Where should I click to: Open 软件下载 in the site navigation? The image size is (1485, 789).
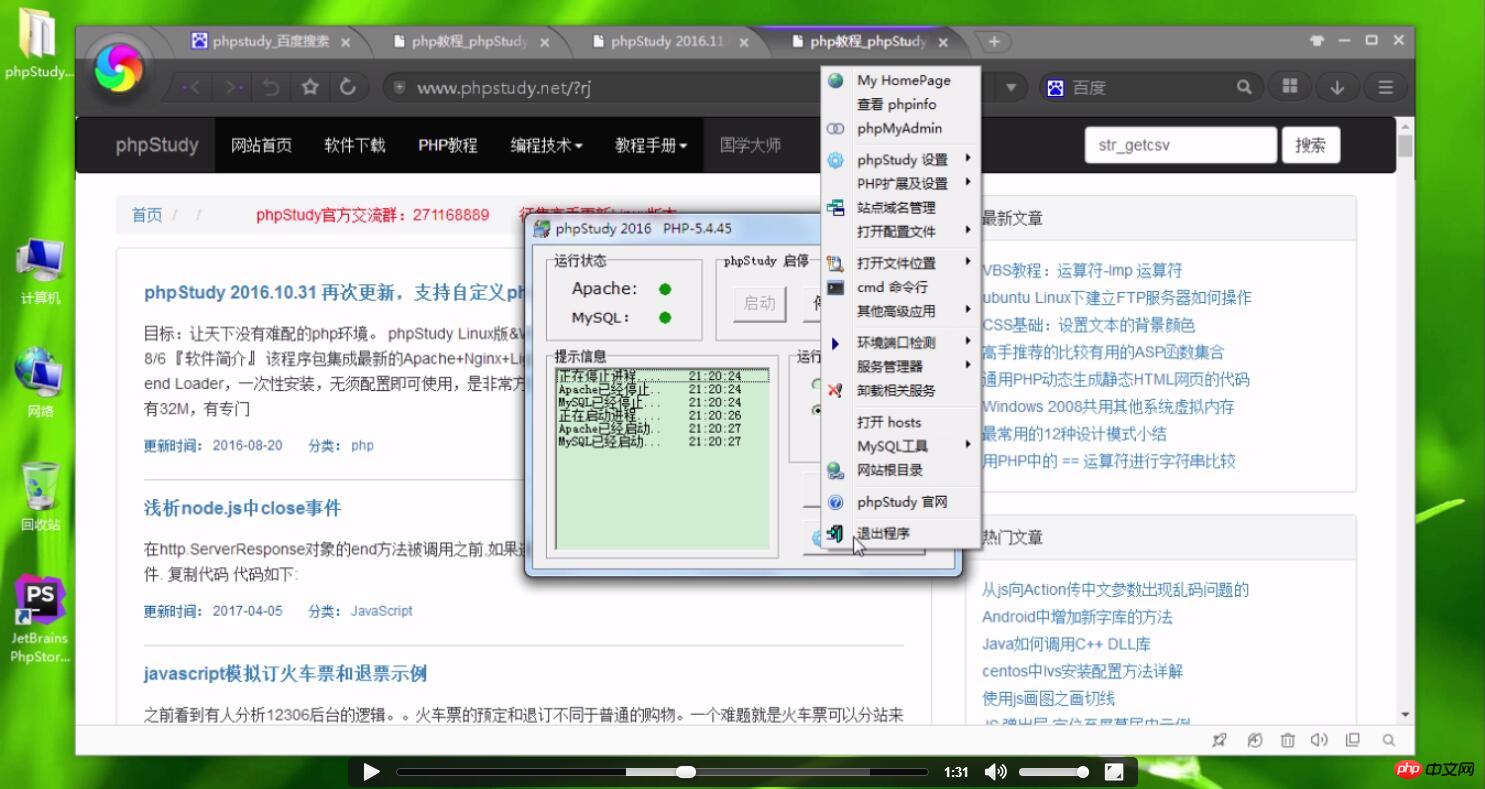(x=354, y=145)
